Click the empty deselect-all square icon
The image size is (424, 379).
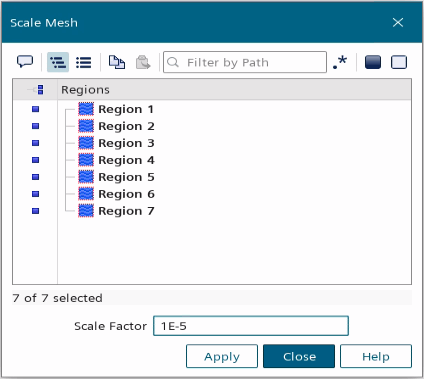pos(399,62)
